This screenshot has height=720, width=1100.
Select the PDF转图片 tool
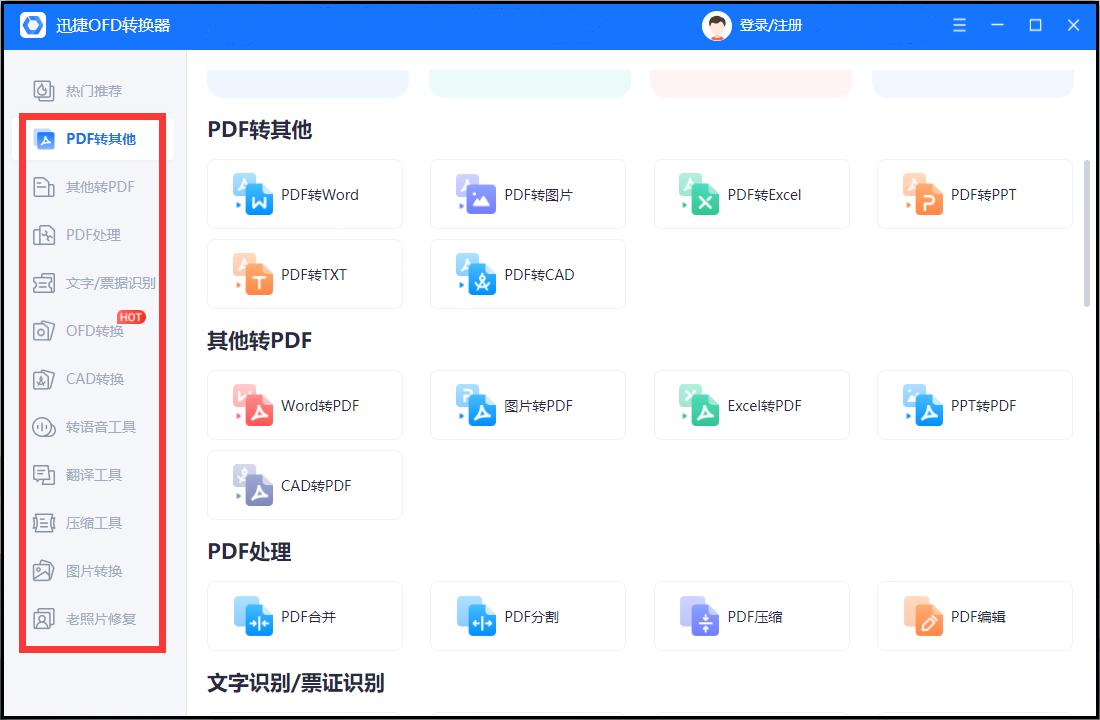coord(528,194)
